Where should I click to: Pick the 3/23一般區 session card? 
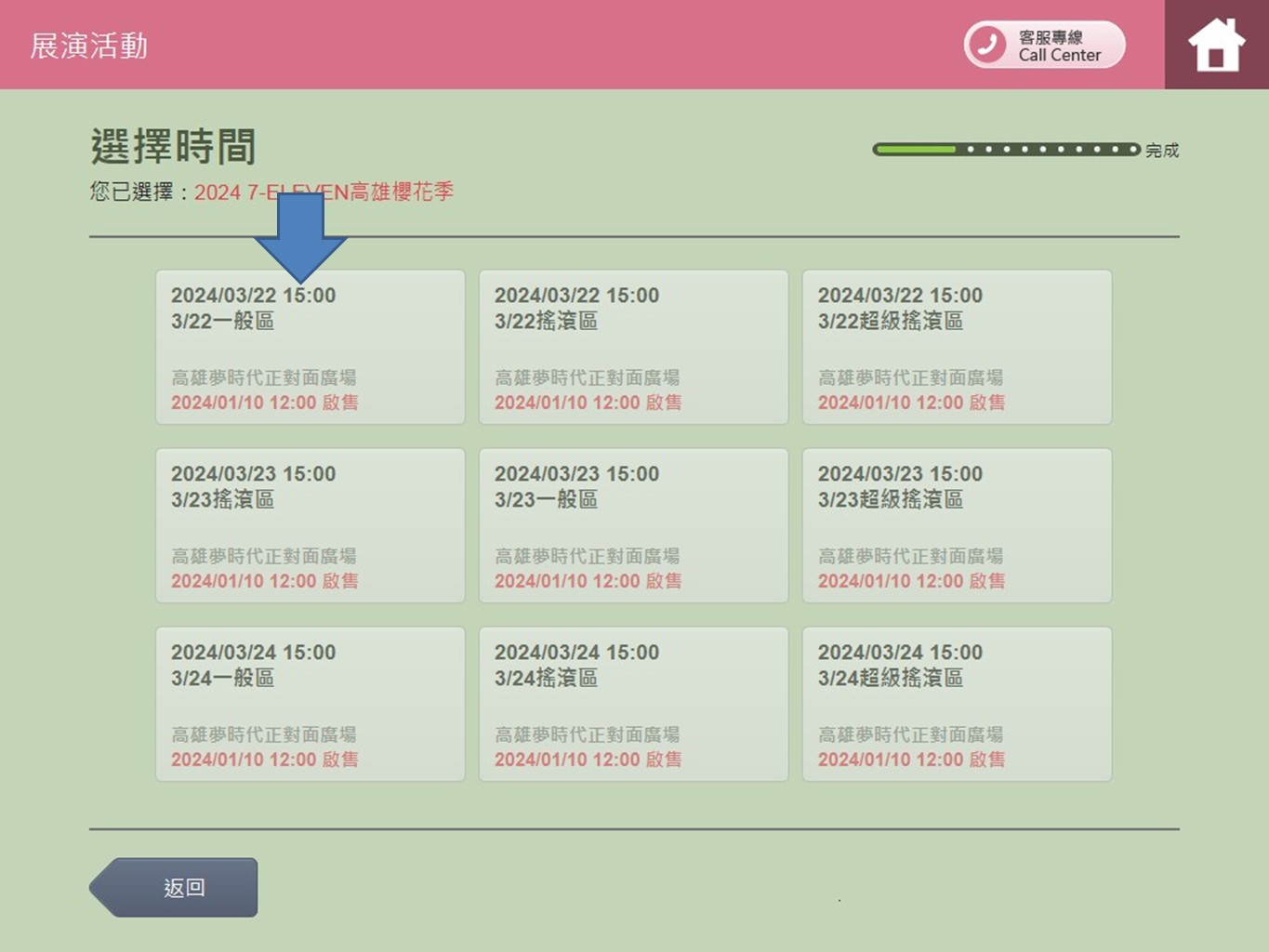[x=633, y=526]
